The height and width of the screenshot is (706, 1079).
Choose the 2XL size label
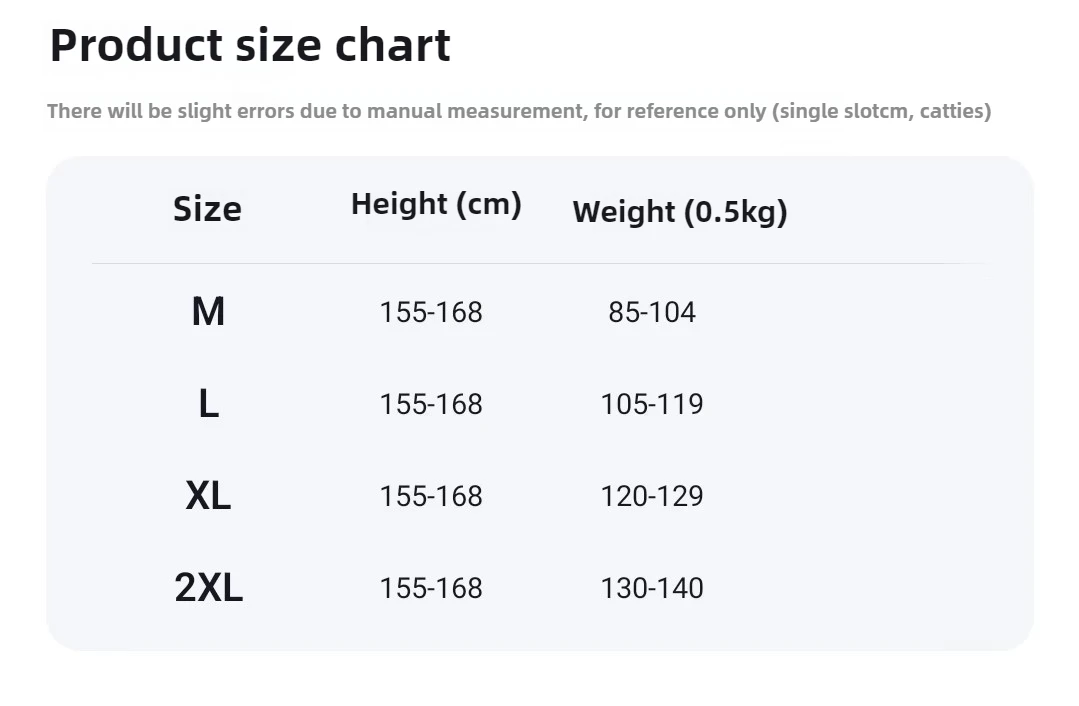(208, 588)
